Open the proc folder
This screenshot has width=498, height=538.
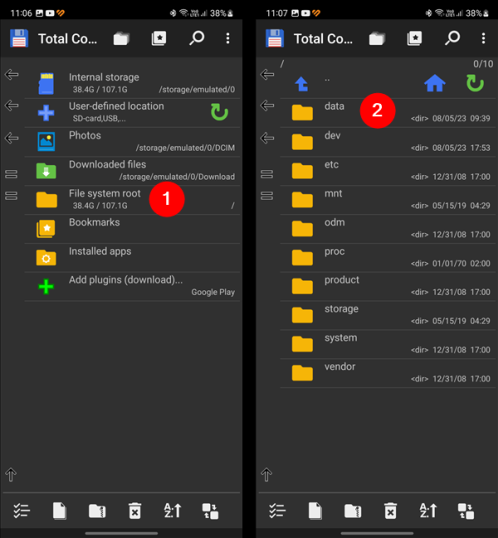tap(388, 258)
